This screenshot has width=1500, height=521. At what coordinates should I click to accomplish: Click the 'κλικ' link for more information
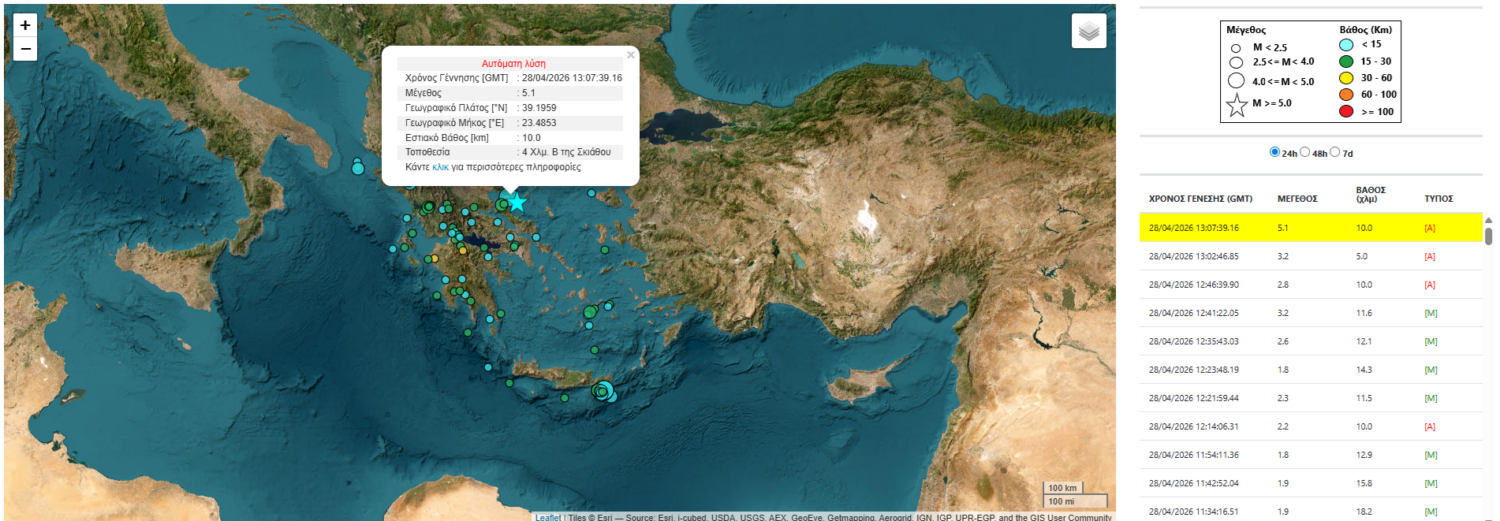click(440, 168)
